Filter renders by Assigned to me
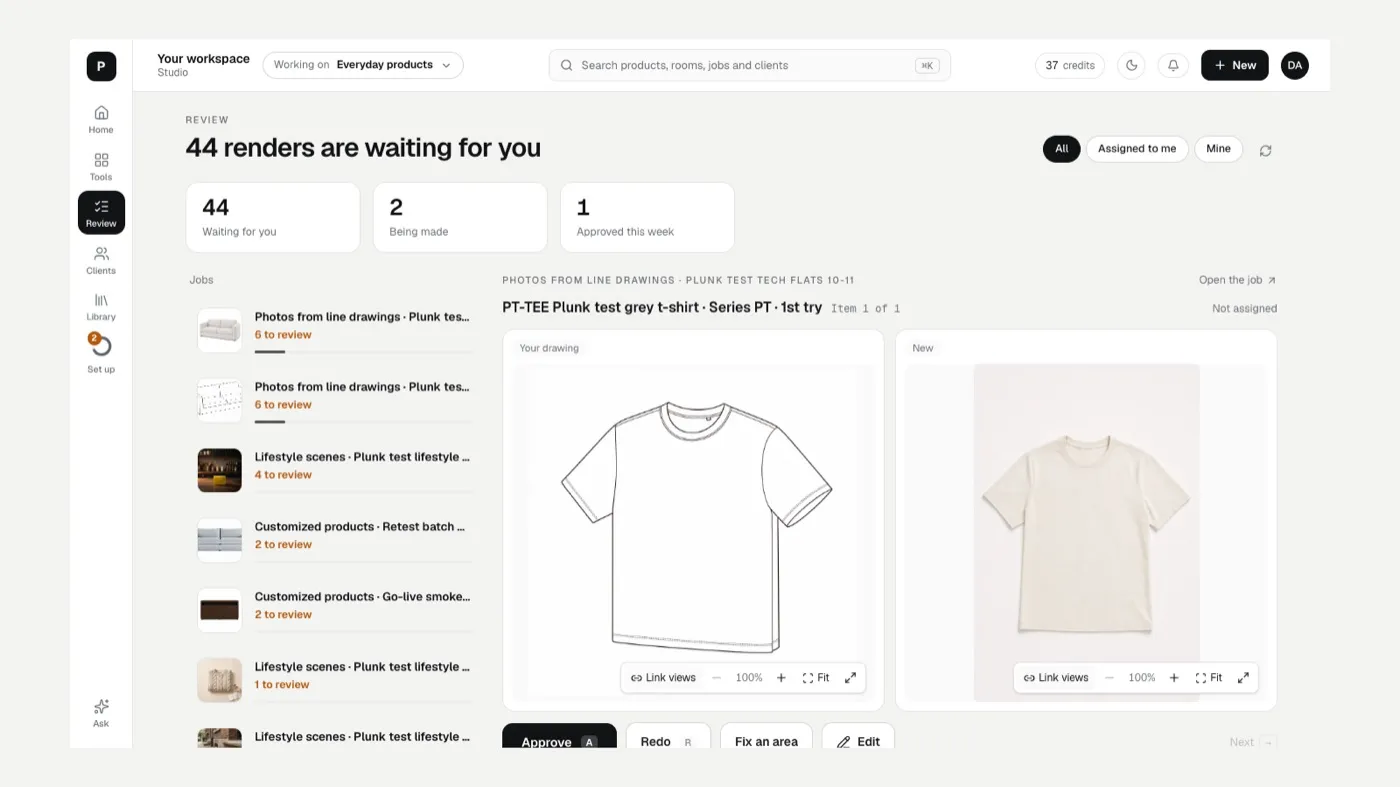1400x787 pixels. (x=1137, y=149)
